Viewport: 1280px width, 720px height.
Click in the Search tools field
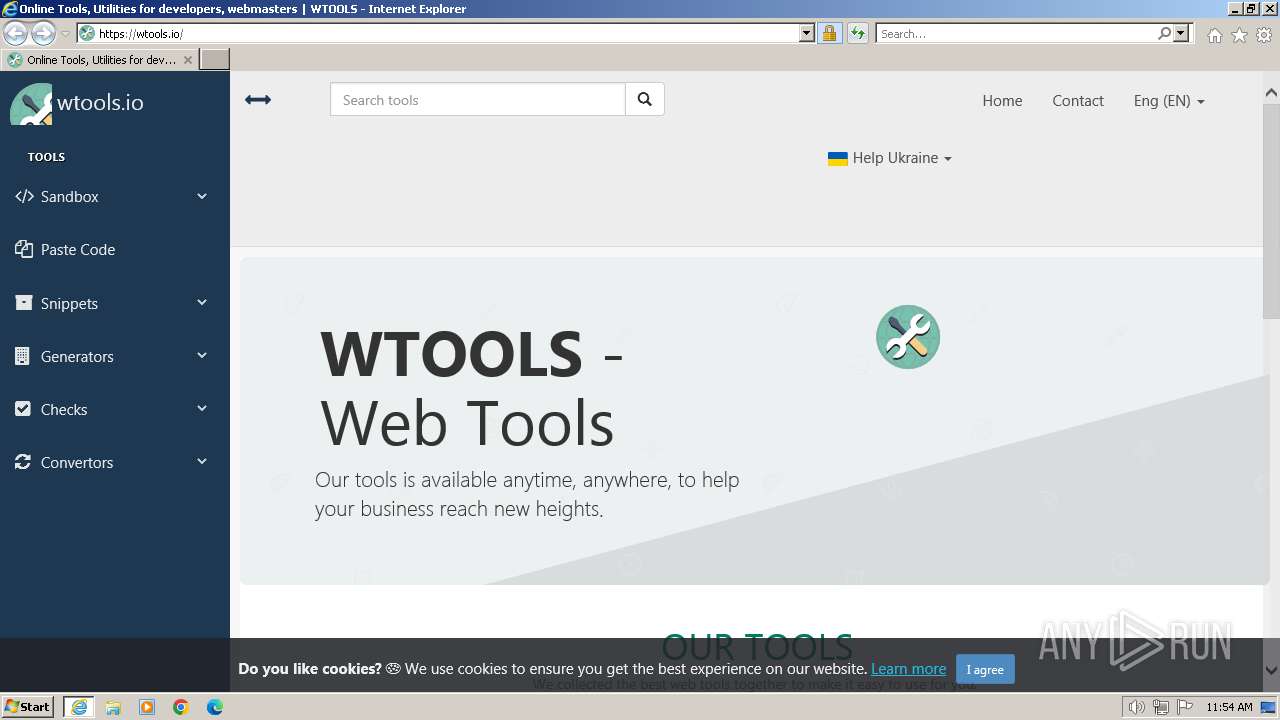[478, 99]
